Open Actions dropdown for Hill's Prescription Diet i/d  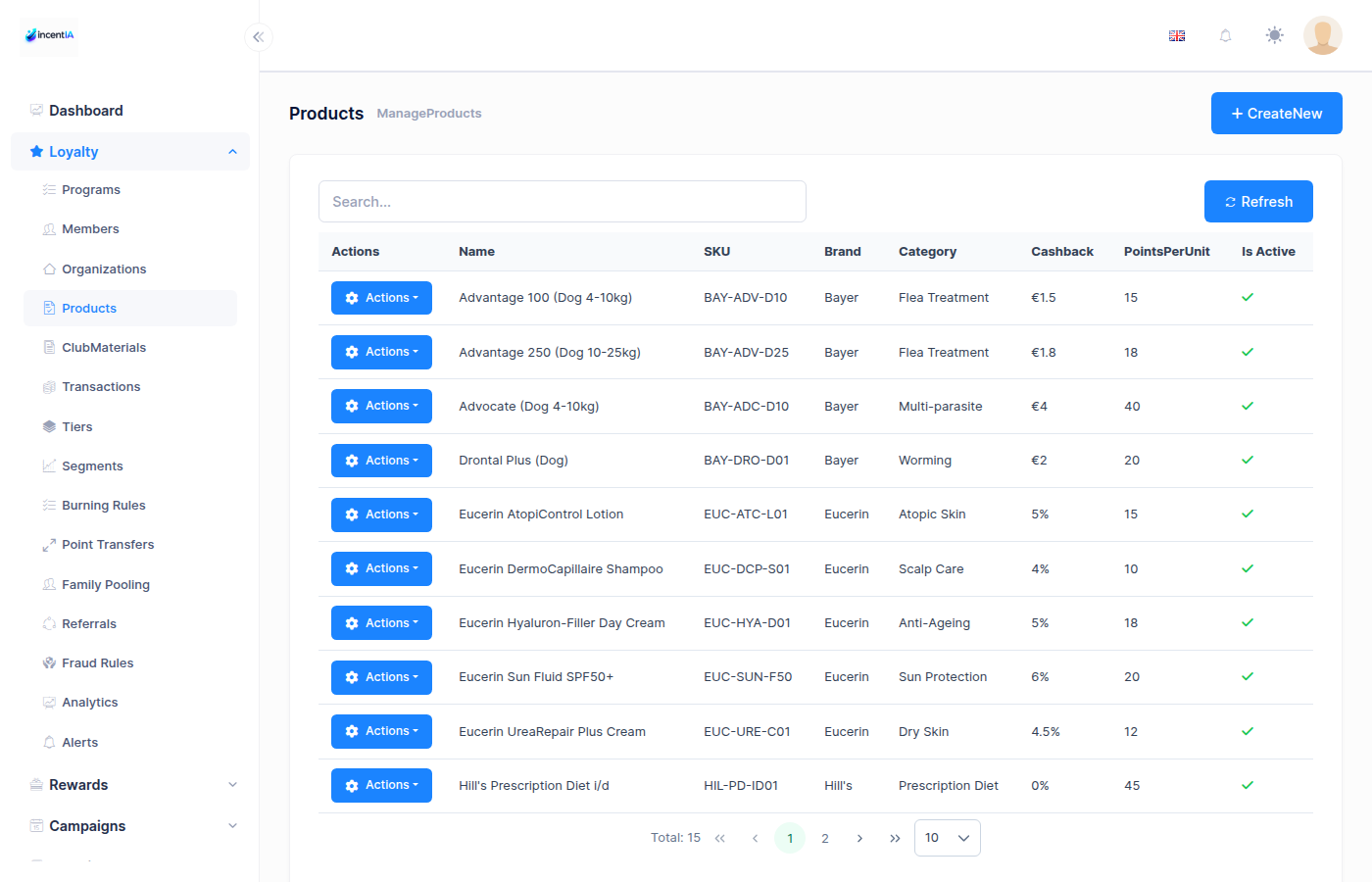click(381, 786)
